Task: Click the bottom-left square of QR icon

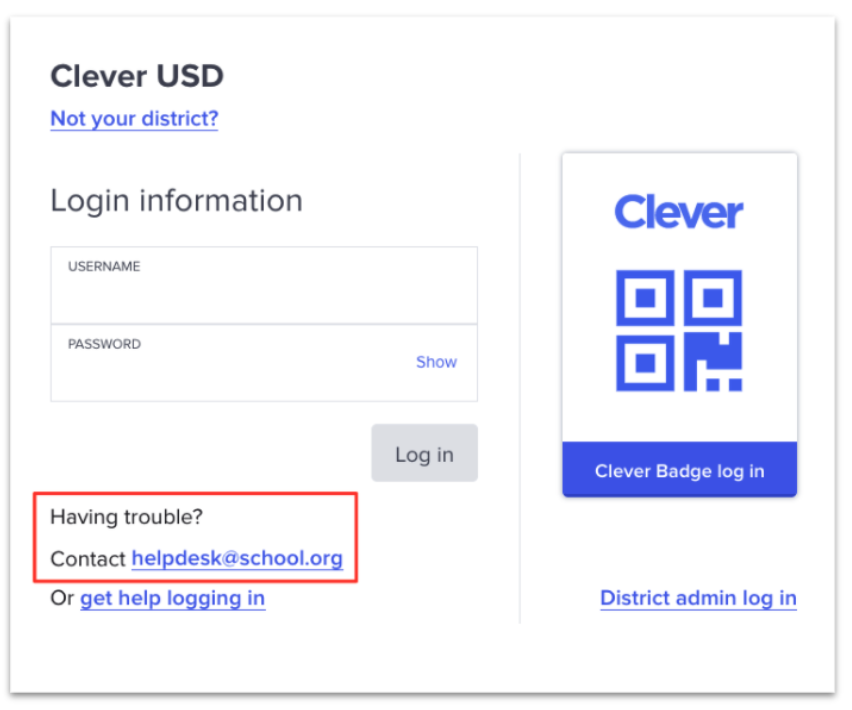Action: tap(645, 363)
